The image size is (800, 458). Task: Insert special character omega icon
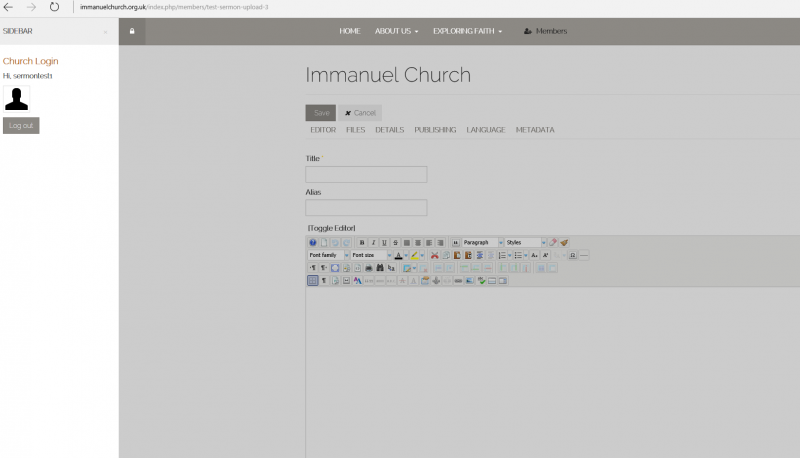[572, 255]
